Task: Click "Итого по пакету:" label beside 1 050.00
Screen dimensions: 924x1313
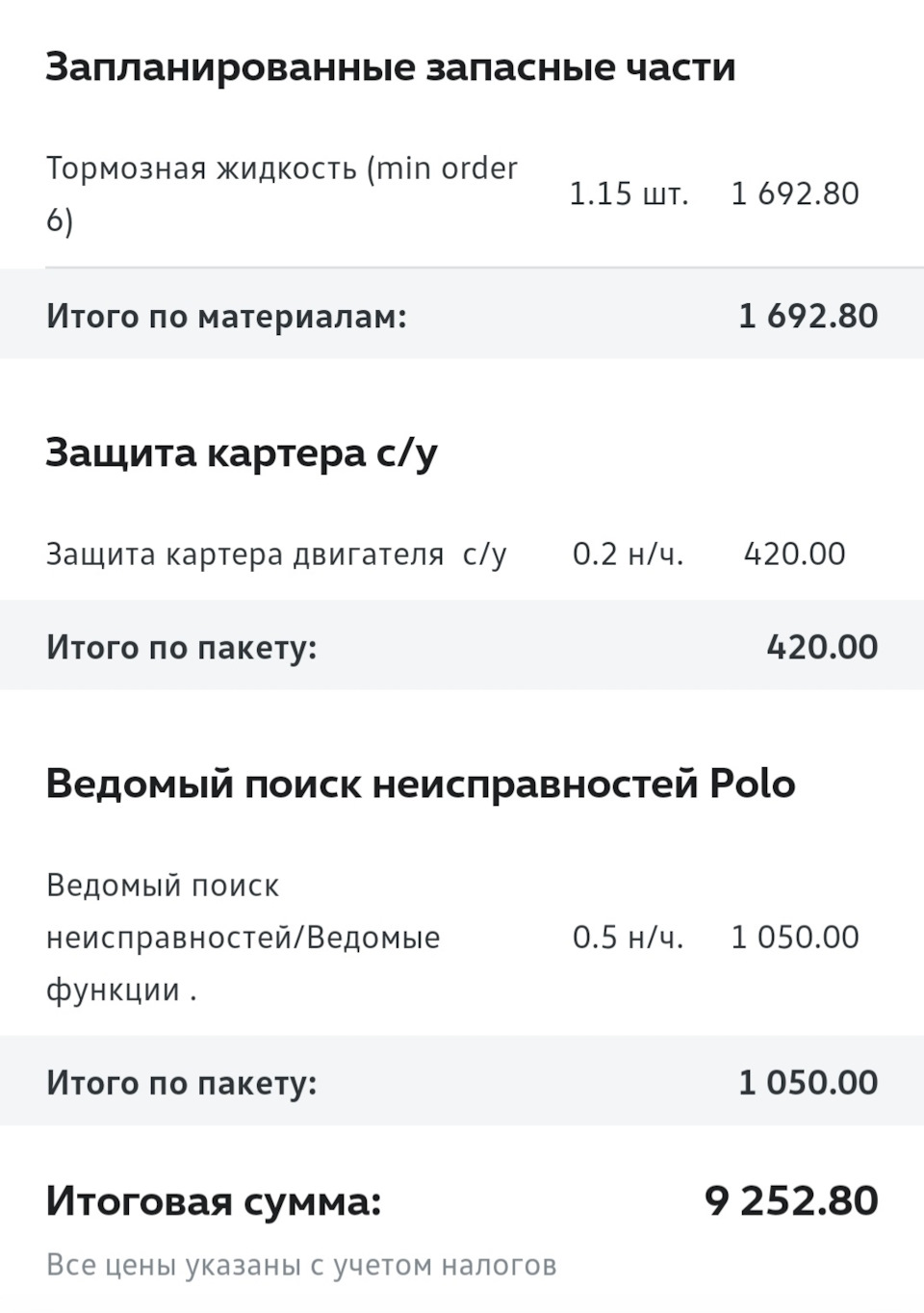Action: (181, 1083)
